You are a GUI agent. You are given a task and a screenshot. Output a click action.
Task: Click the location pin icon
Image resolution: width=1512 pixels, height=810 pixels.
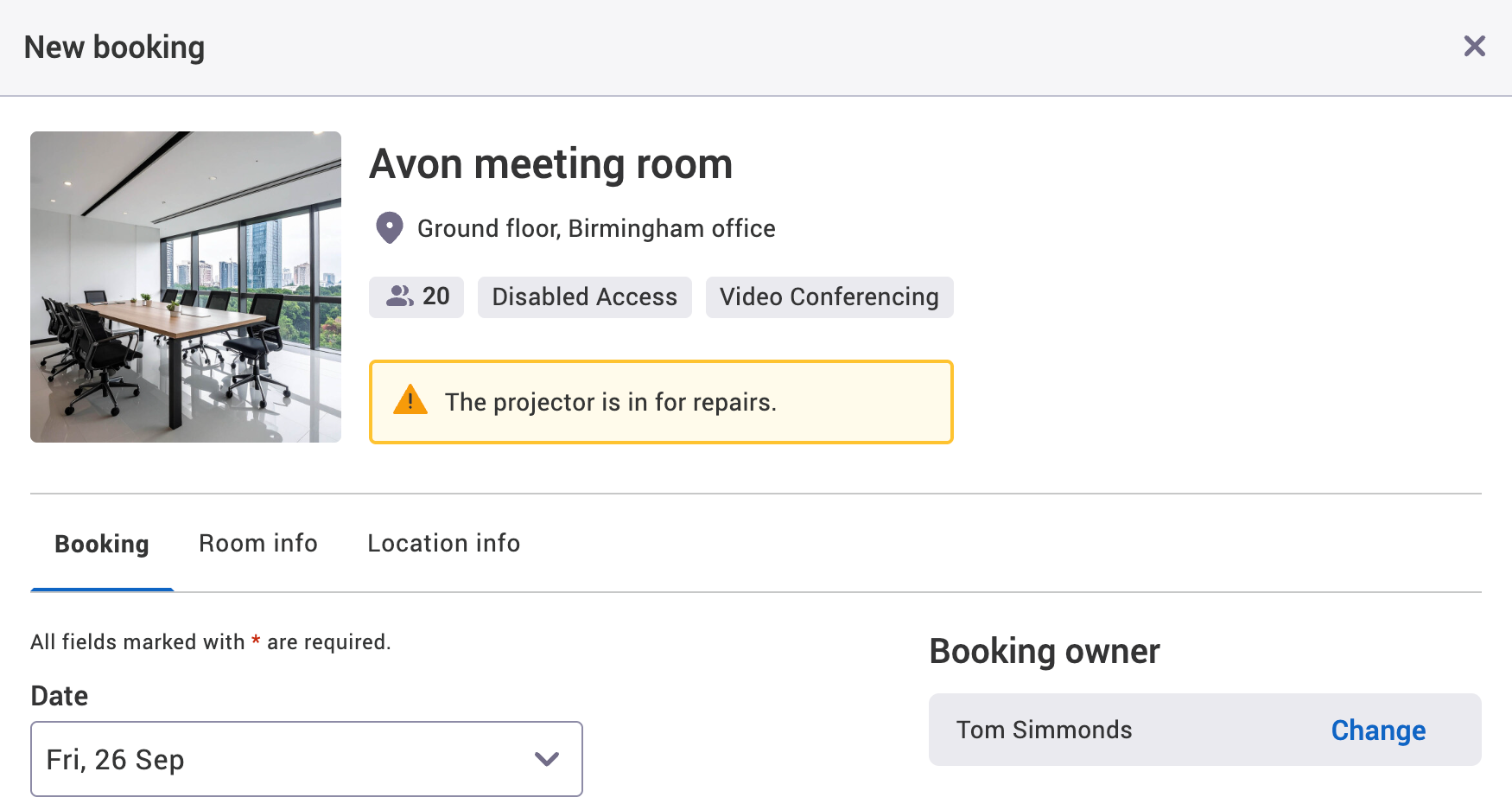[389, 227]
